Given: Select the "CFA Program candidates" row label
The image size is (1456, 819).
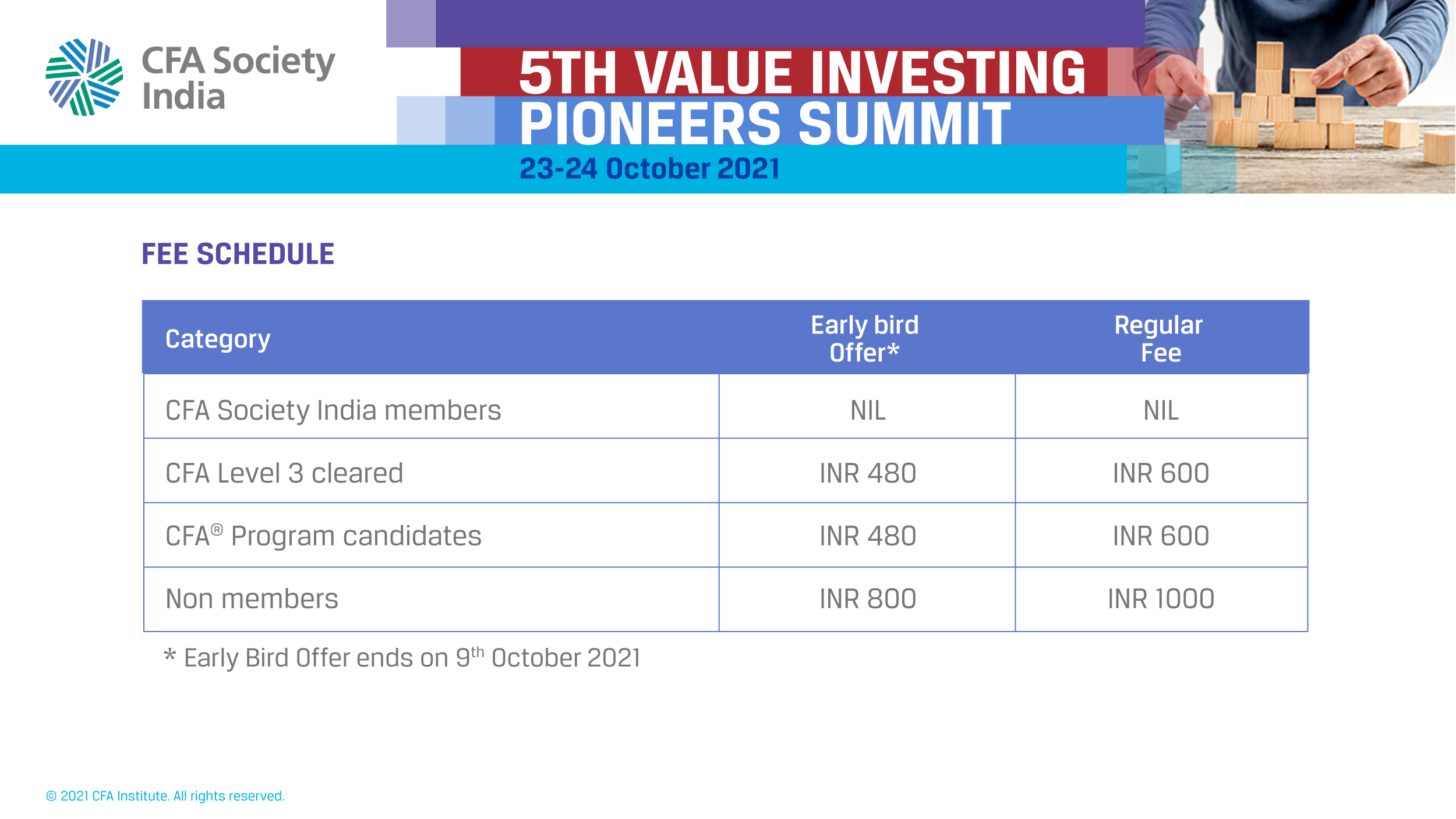Looking at the screenshot, I should click(x=323, y=536).
